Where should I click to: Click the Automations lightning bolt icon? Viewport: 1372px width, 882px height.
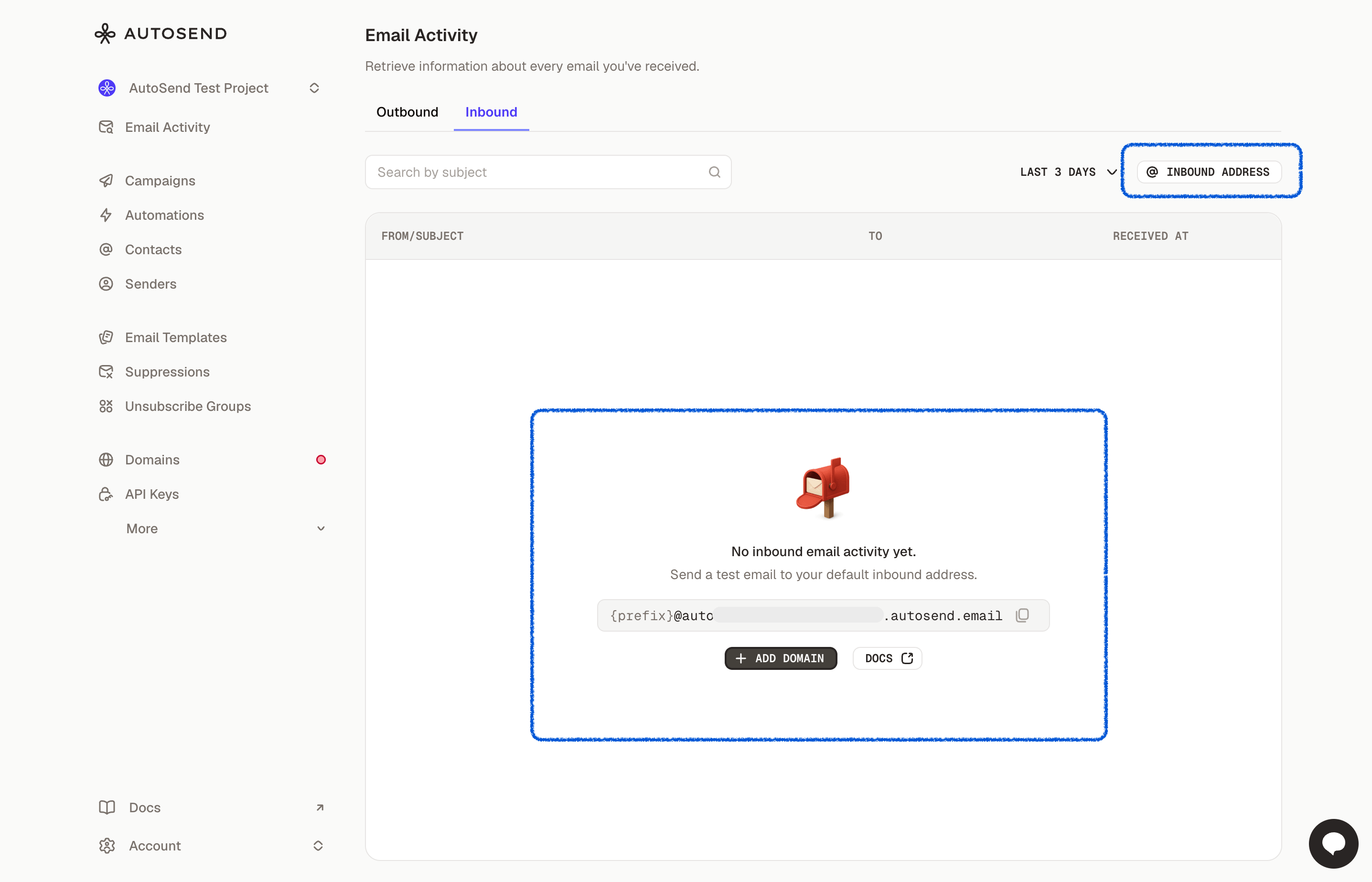(x=106, y=215)
